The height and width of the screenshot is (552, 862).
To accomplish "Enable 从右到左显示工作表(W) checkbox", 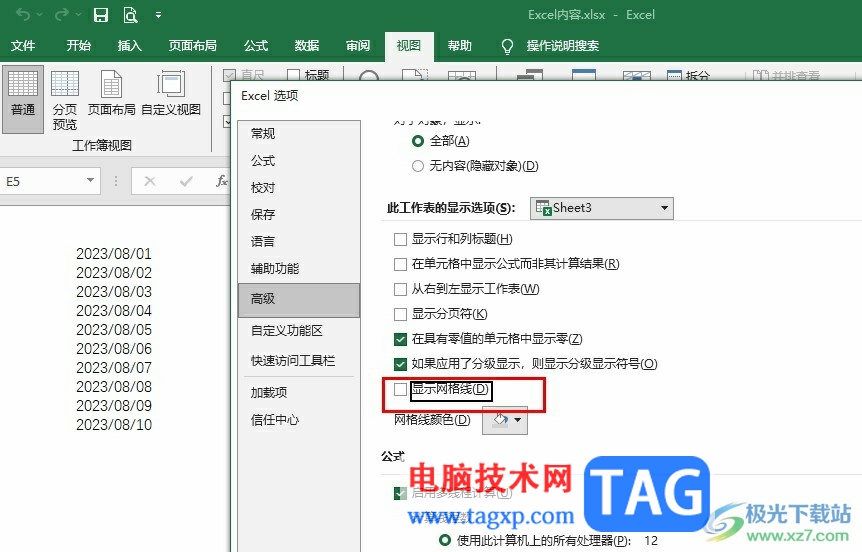I will (400, 289).
